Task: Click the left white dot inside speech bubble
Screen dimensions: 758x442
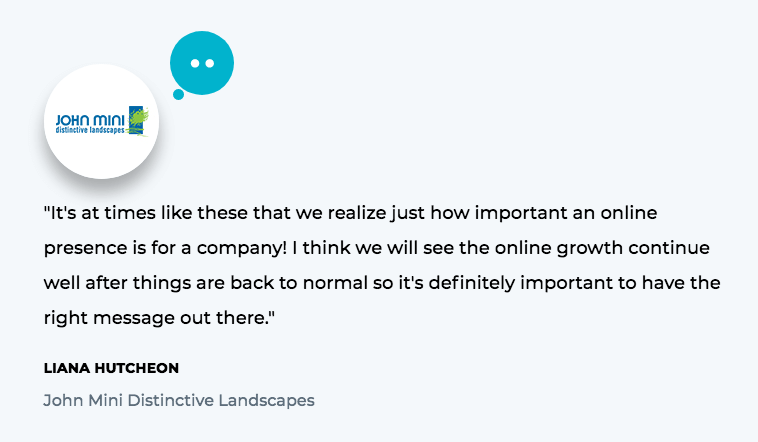Action: 195,62
